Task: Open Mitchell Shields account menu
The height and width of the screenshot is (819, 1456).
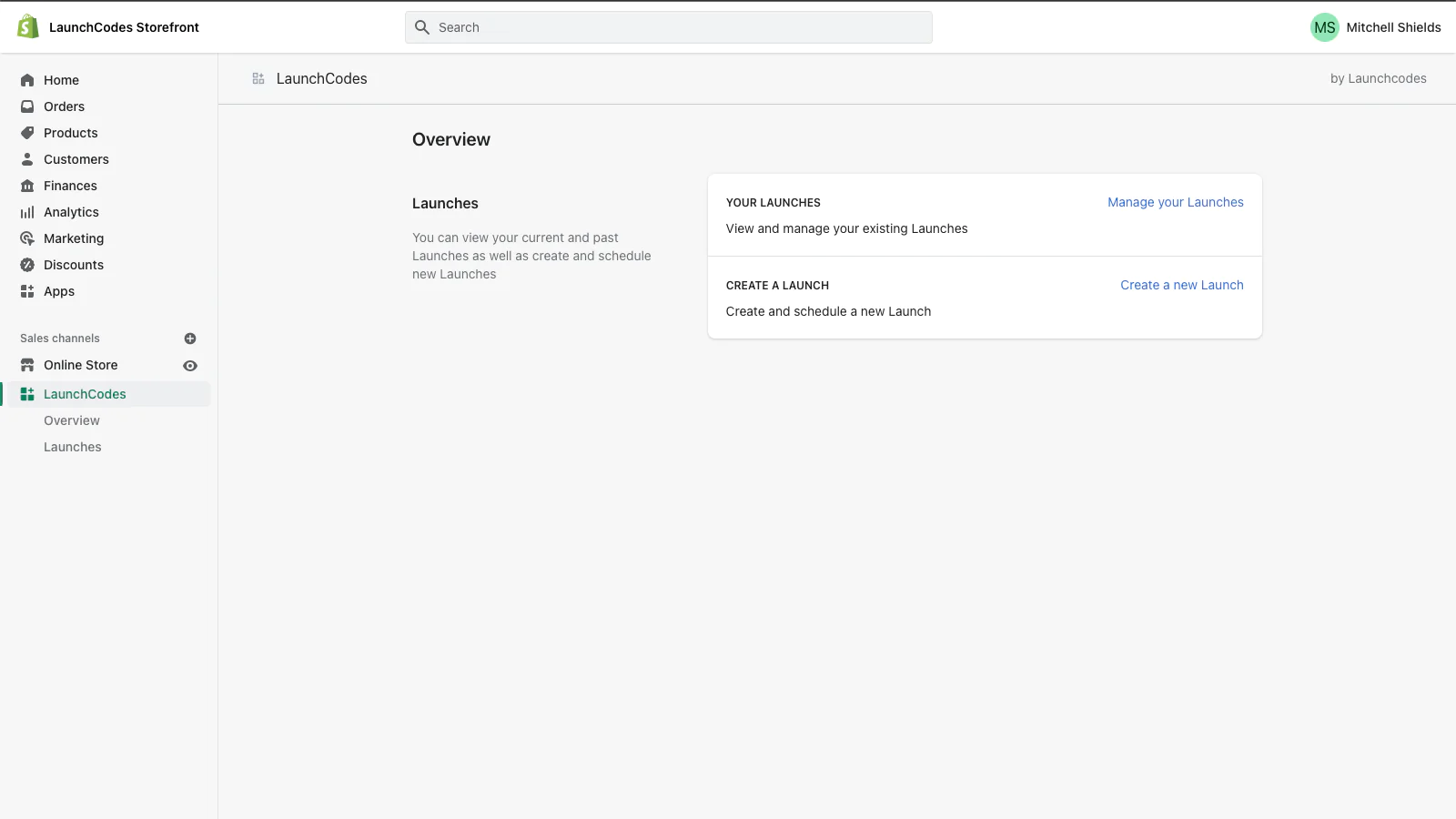Action: coord(1376,27)
